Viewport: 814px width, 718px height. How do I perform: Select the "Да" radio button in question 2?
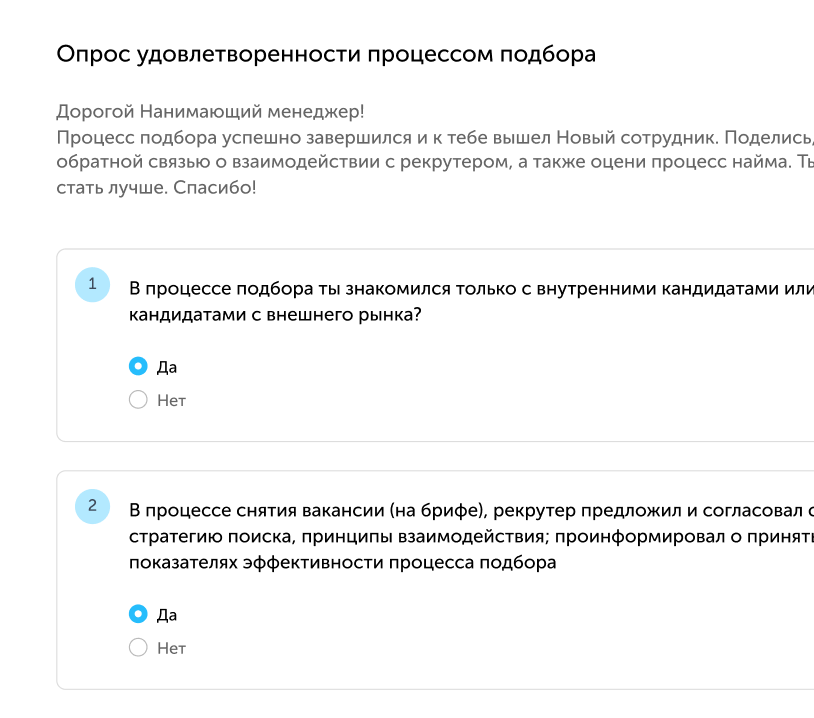(138, 614)
